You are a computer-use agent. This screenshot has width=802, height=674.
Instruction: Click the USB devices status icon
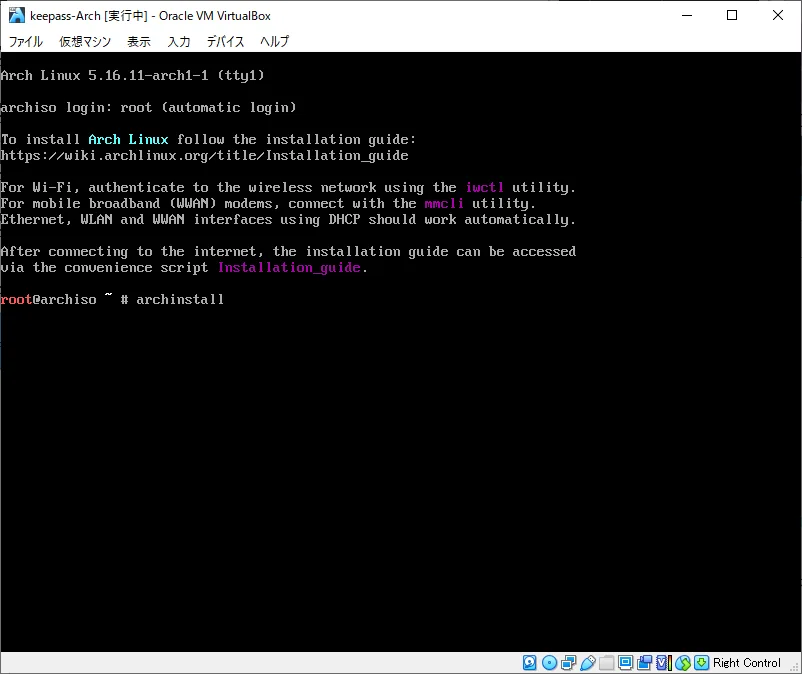pos(588,663)
